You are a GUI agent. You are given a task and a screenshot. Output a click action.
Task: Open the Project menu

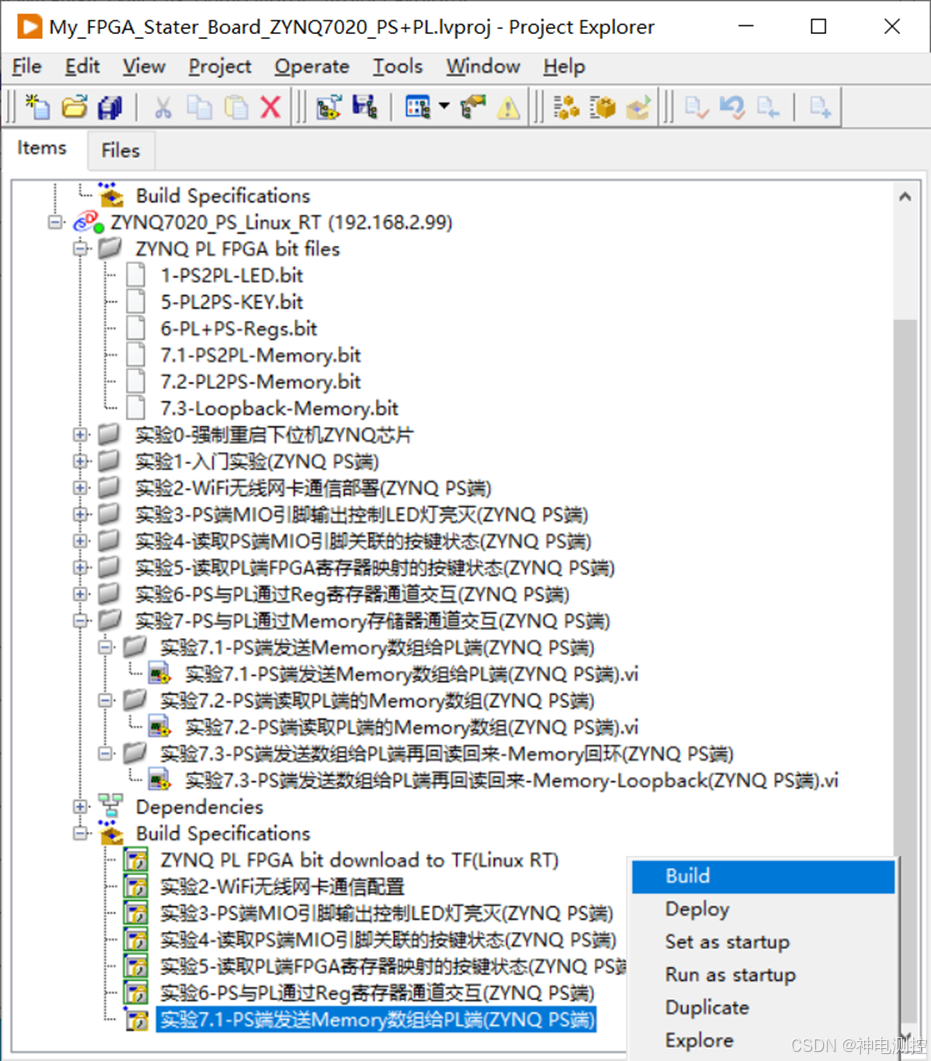220,66
